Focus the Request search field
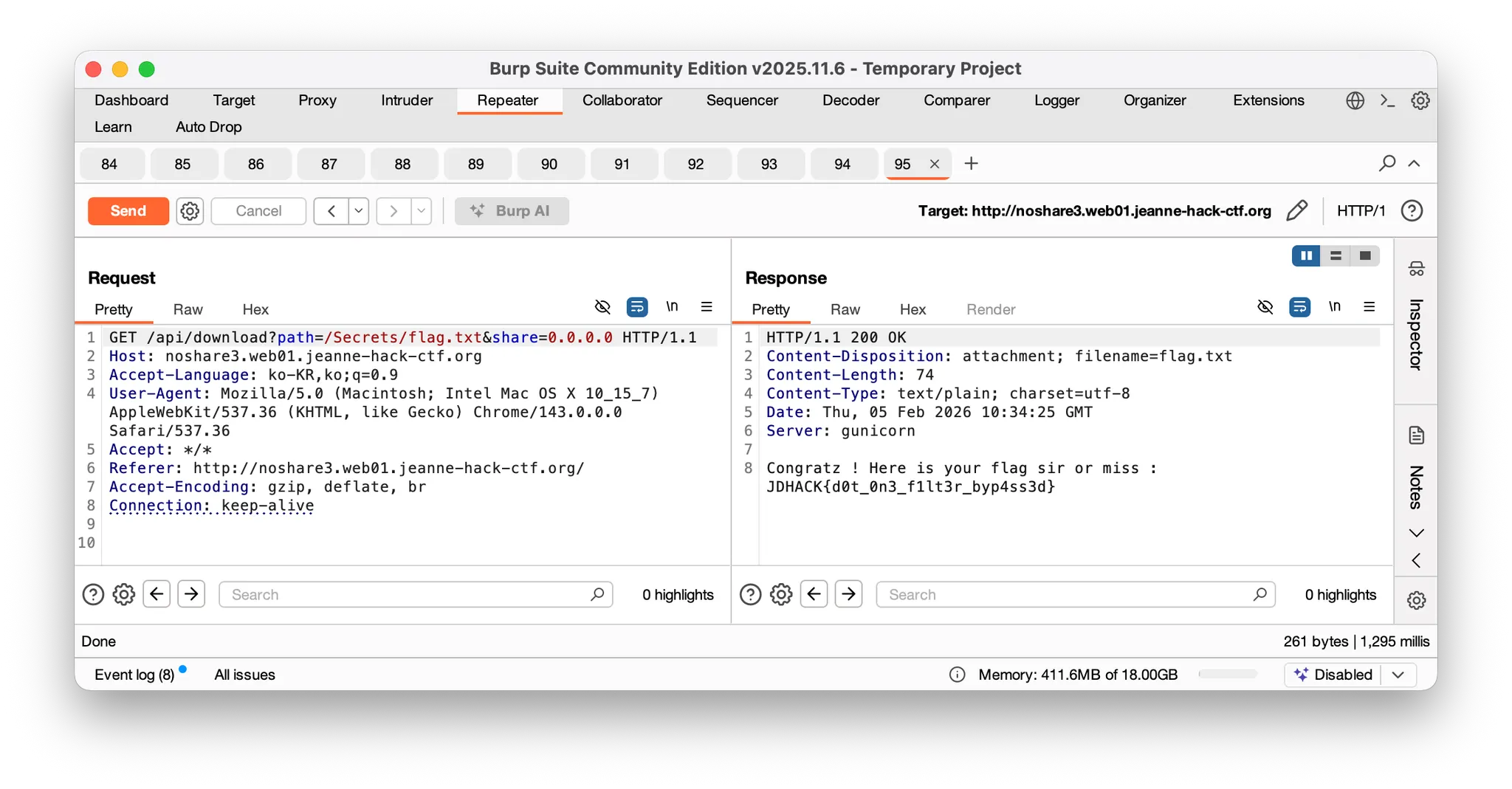This screenshot has height=789, width=1512. tap(416, 594)
